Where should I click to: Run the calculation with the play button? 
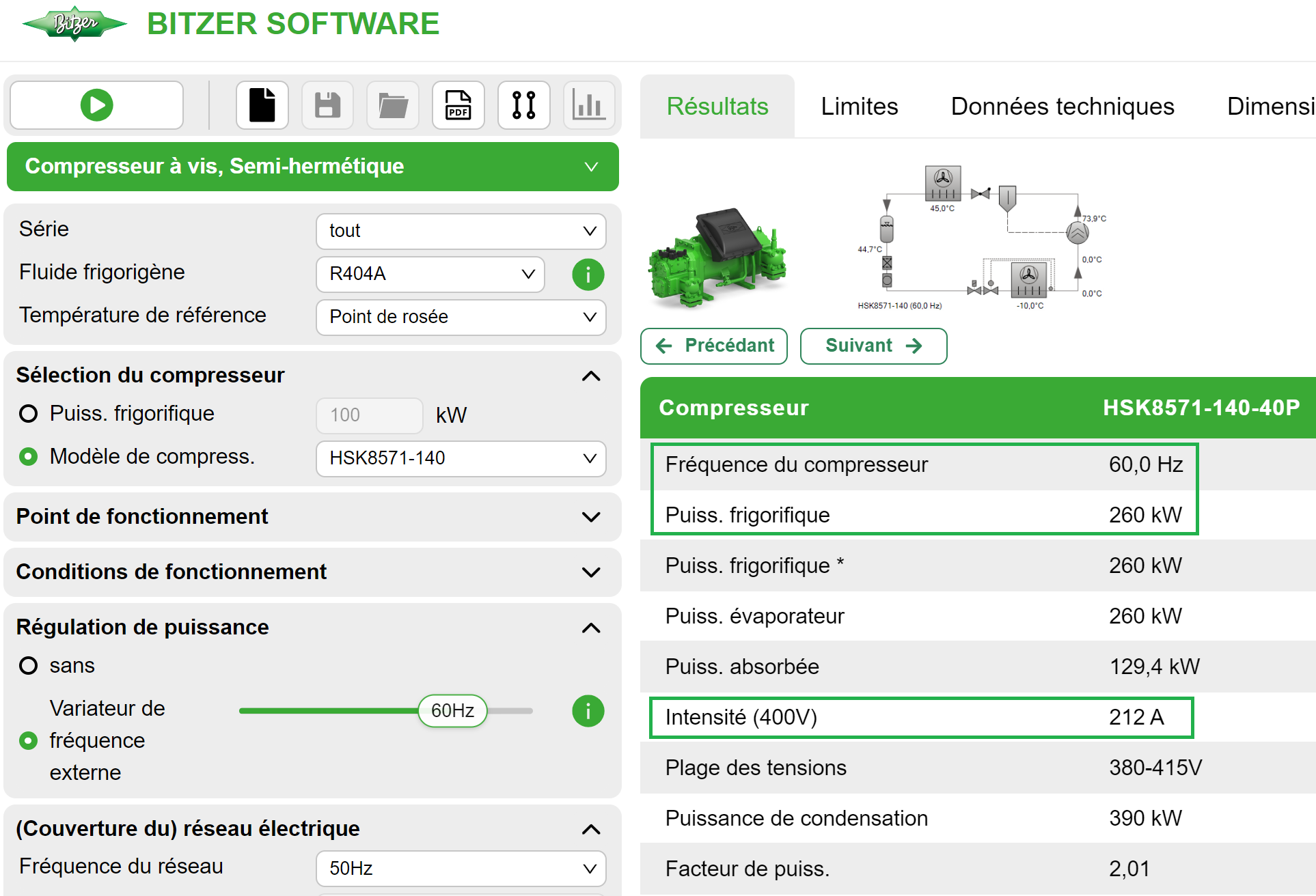pos(96,104)
